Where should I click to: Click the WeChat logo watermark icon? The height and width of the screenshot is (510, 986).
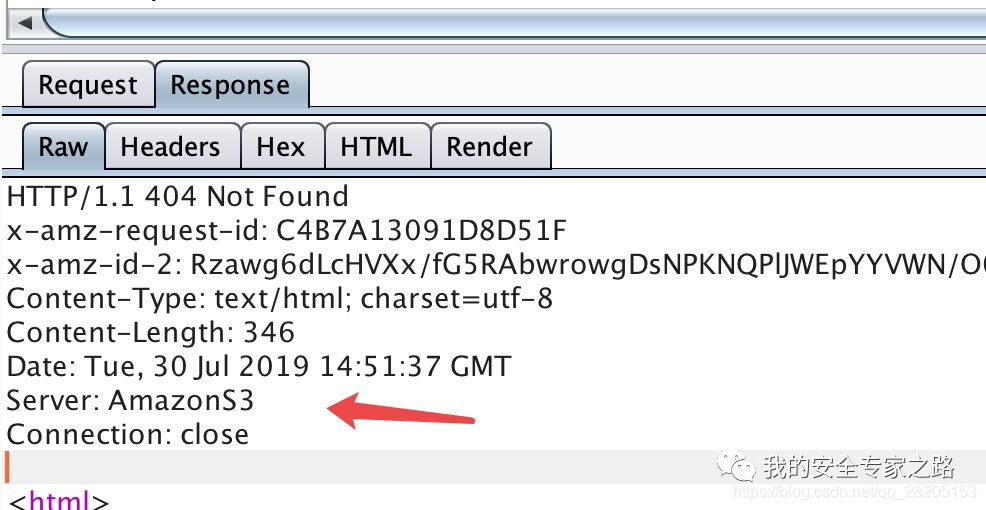tap(736, 467)
